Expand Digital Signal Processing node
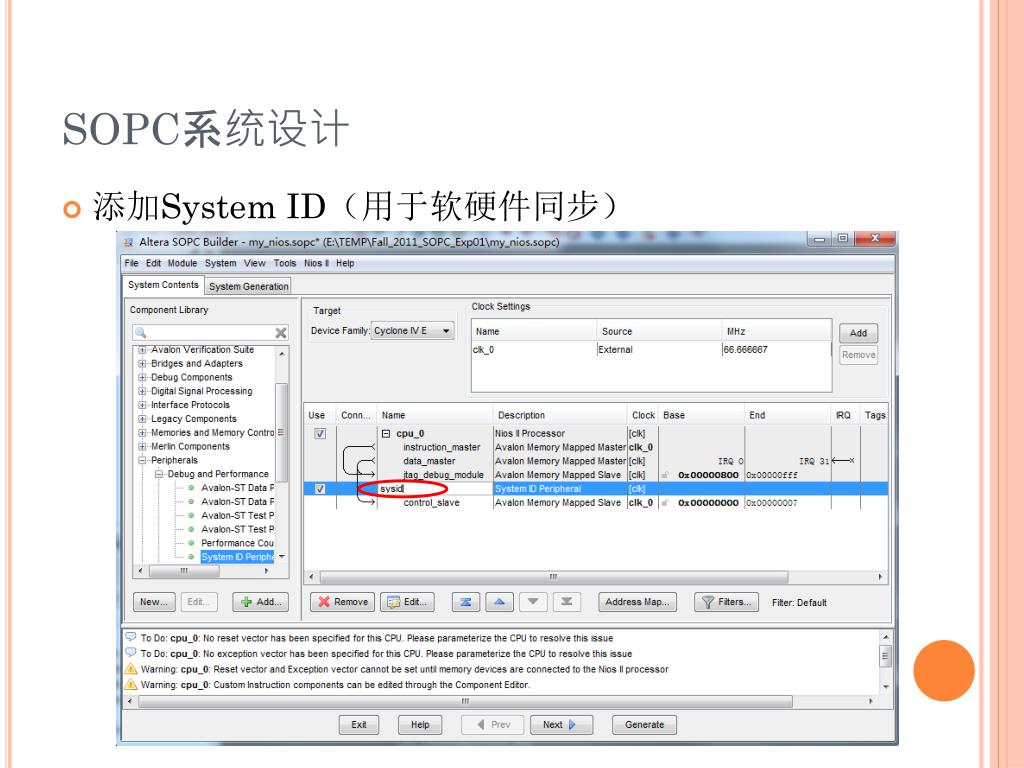The width and height of the screenshot is (1024, 768). pos(142,391)
